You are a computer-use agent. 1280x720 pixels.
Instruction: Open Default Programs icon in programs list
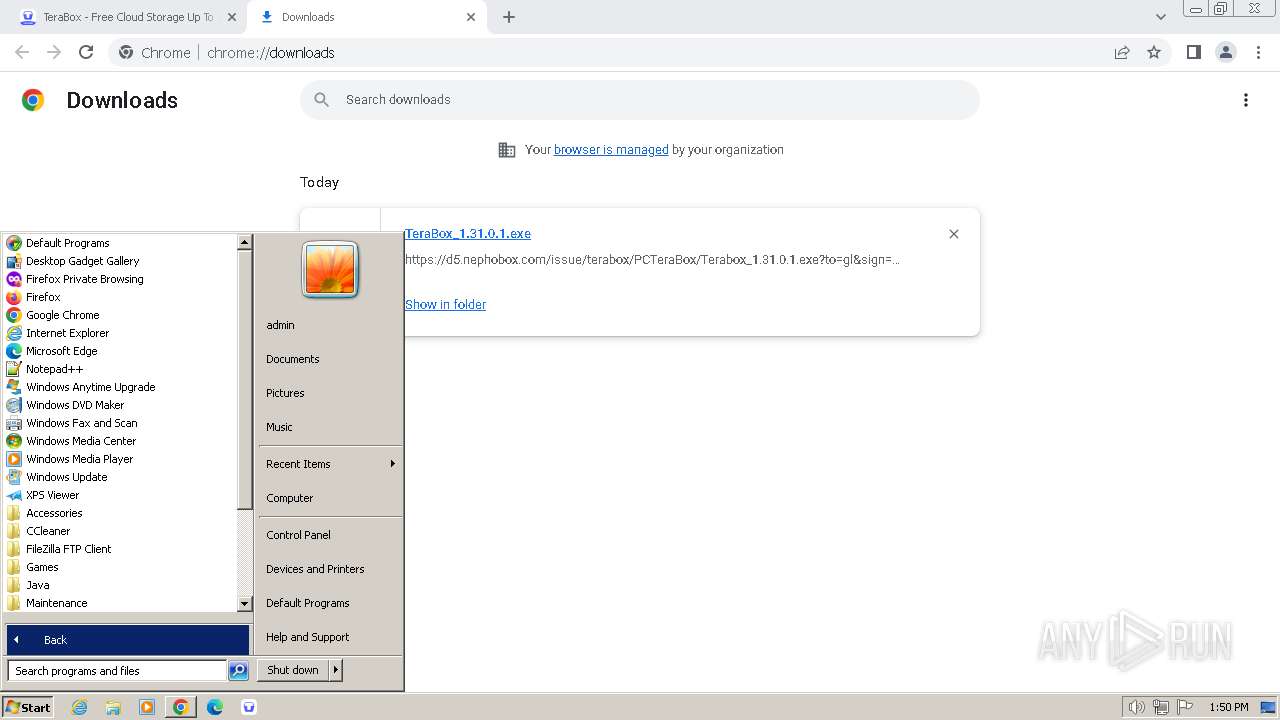click(x=14, y=243)
